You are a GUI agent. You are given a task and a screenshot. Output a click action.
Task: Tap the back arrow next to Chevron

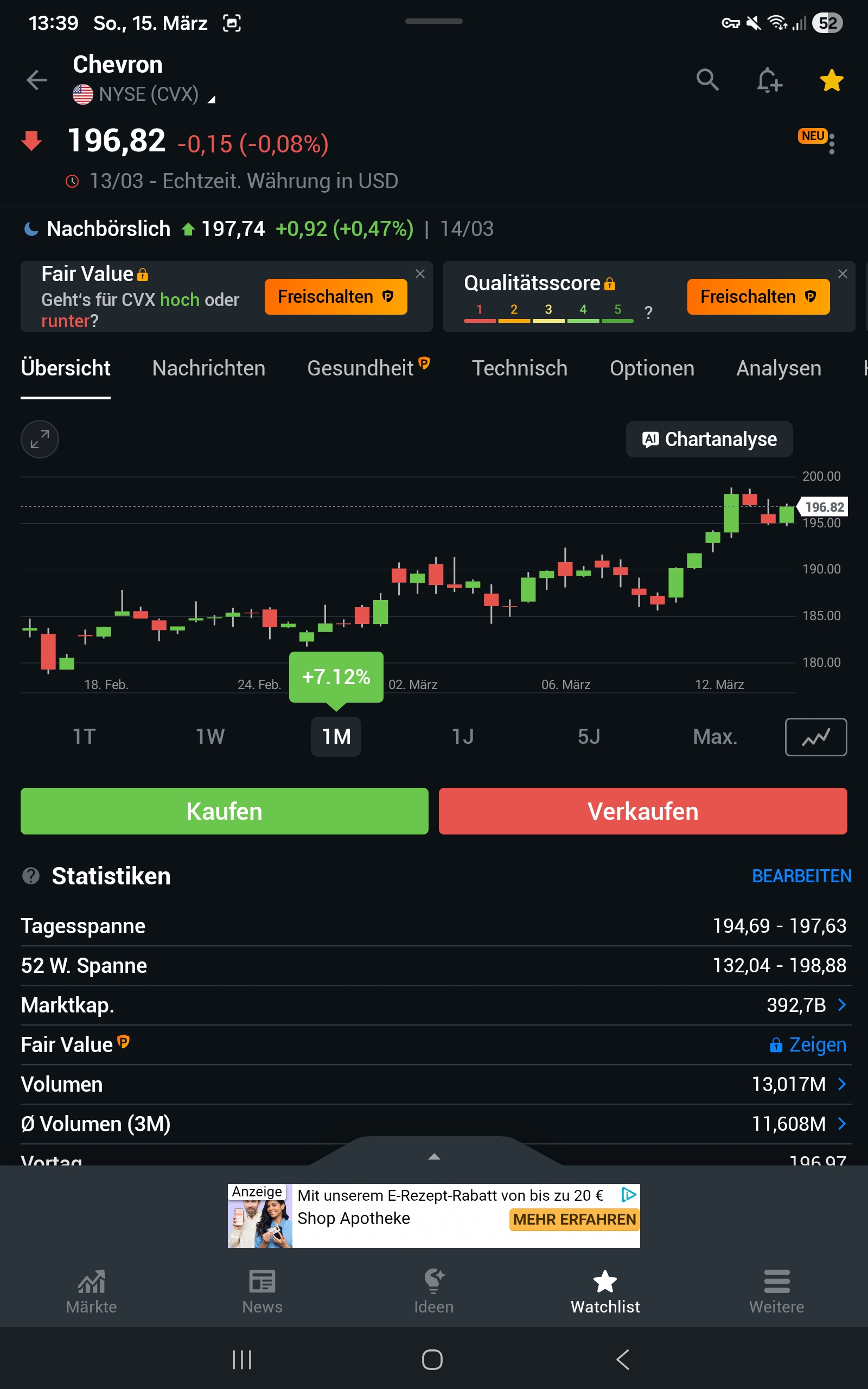[37, 80]
